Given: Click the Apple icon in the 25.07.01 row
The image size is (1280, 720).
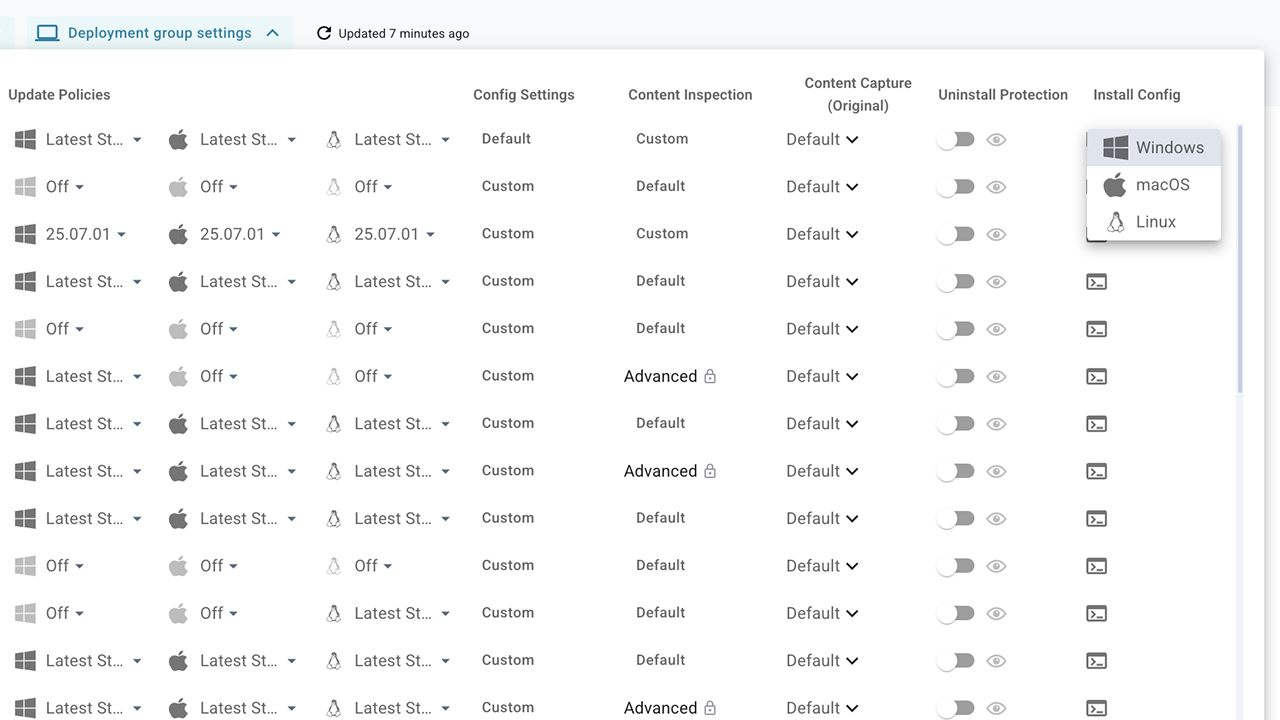Looking at the screenshot, I should pyautogui.click(x=178, y=235).
